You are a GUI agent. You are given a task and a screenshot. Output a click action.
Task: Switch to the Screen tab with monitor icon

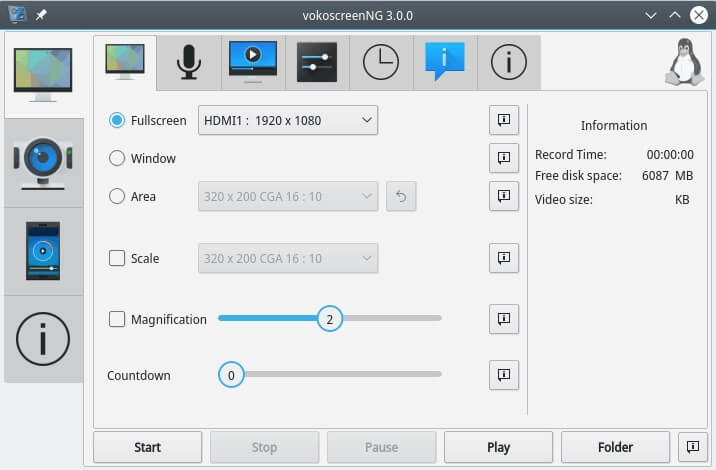tap(125, 63)
